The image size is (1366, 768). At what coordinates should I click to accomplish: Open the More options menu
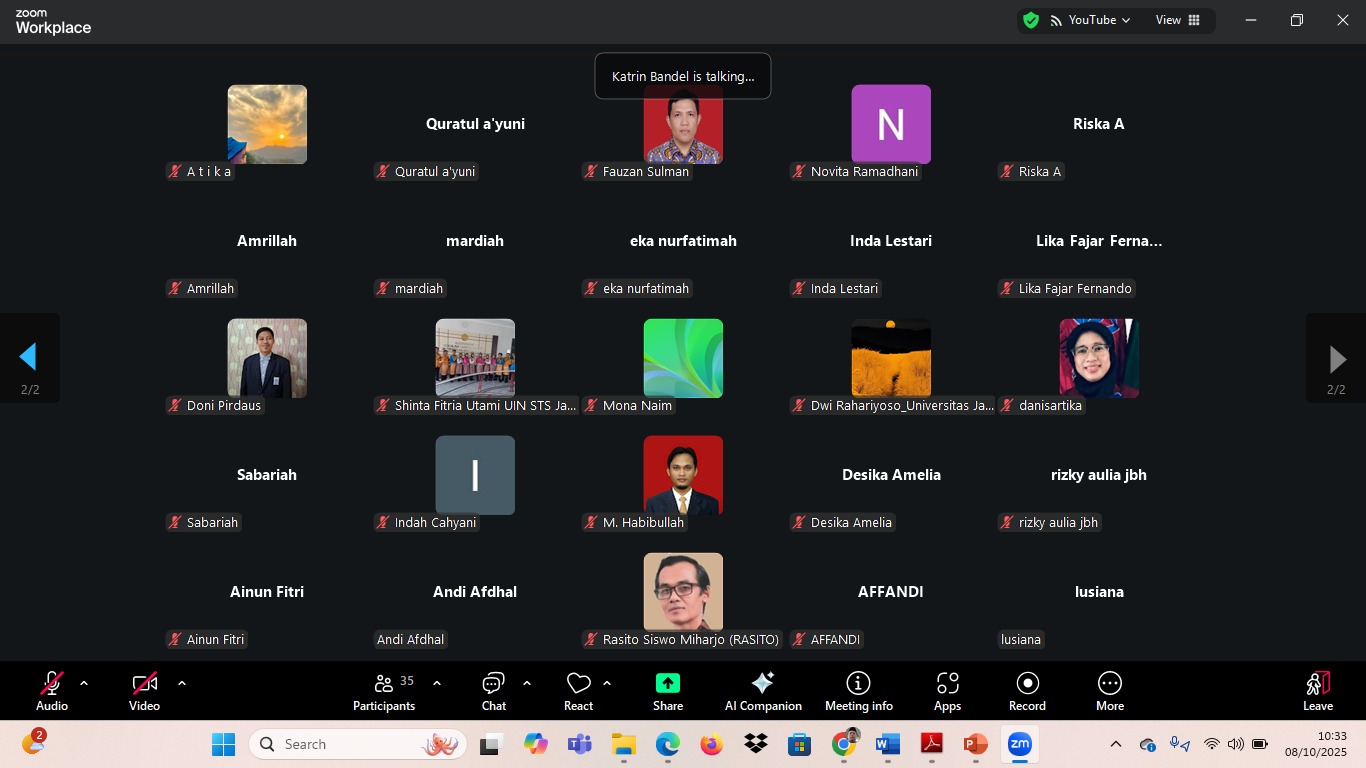[1110, 692]
